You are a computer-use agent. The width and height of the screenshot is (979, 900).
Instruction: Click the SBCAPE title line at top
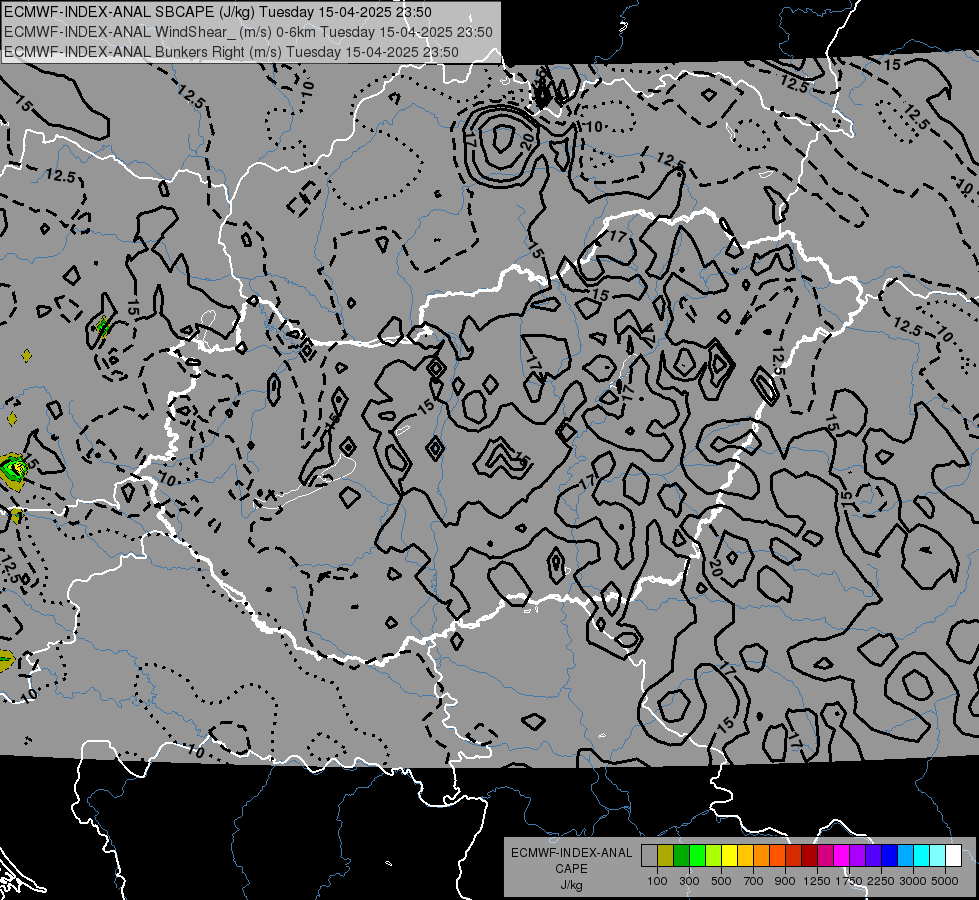[x=218, y=12]
